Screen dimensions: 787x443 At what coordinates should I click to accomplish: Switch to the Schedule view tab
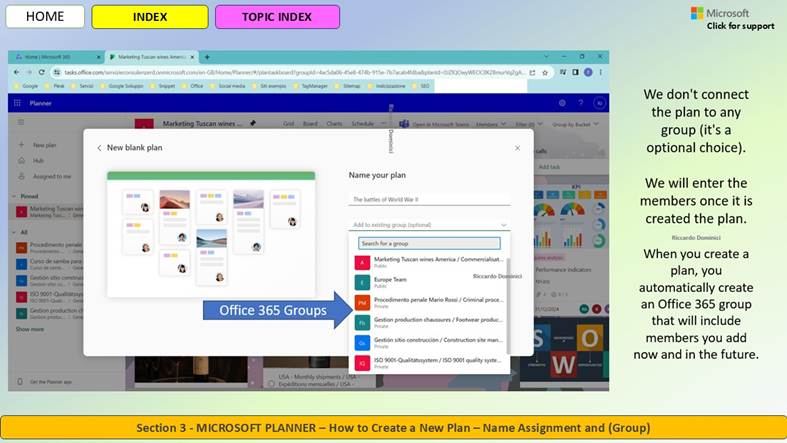362,123
